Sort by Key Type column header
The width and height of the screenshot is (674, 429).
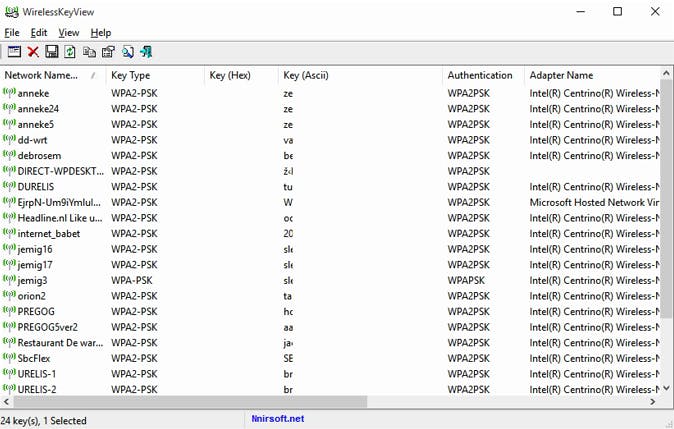155,75
